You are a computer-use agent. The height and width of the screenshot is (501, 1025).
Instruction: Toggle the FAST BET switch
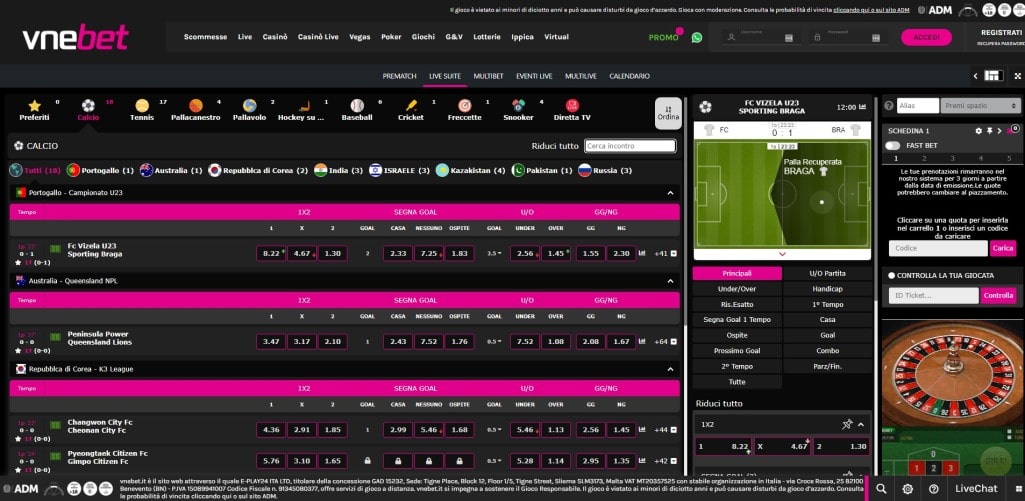click(892, 145)
